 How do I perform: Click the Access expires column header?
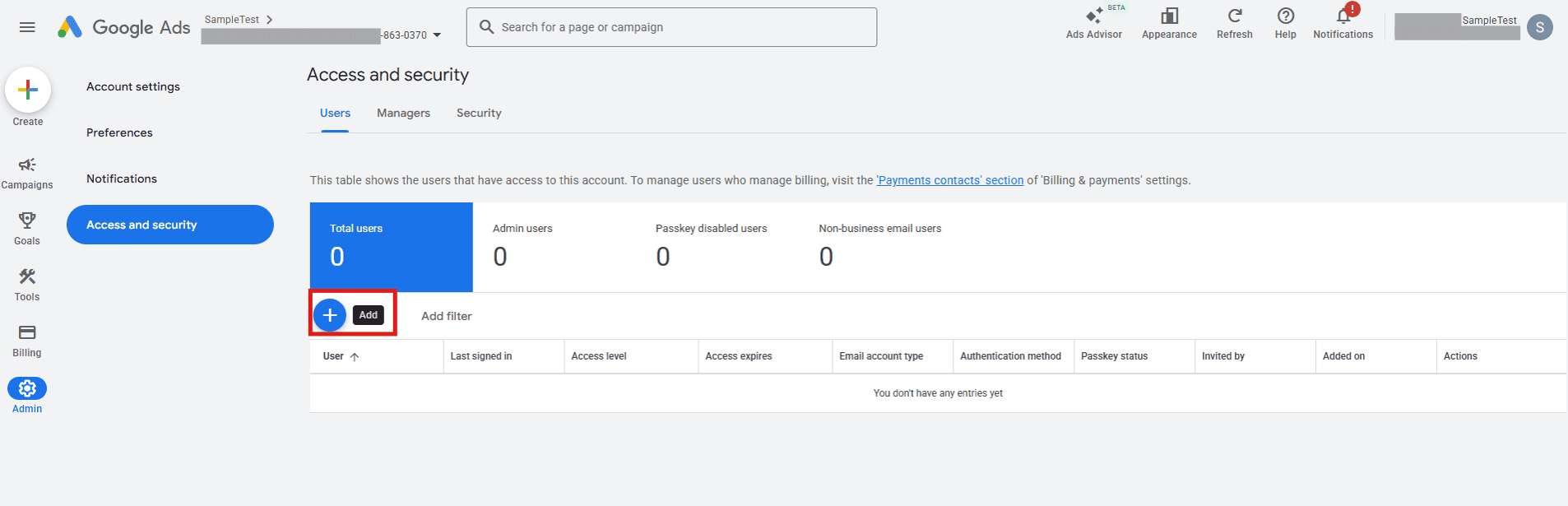point(739,356)
